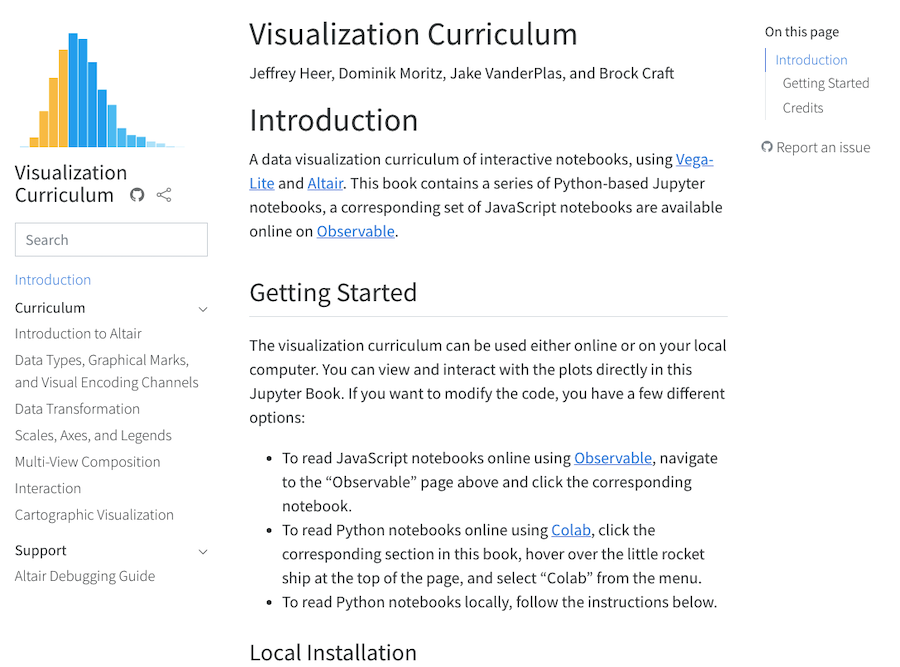
Task: Open Introduction to Altair page
Action: 78,334
